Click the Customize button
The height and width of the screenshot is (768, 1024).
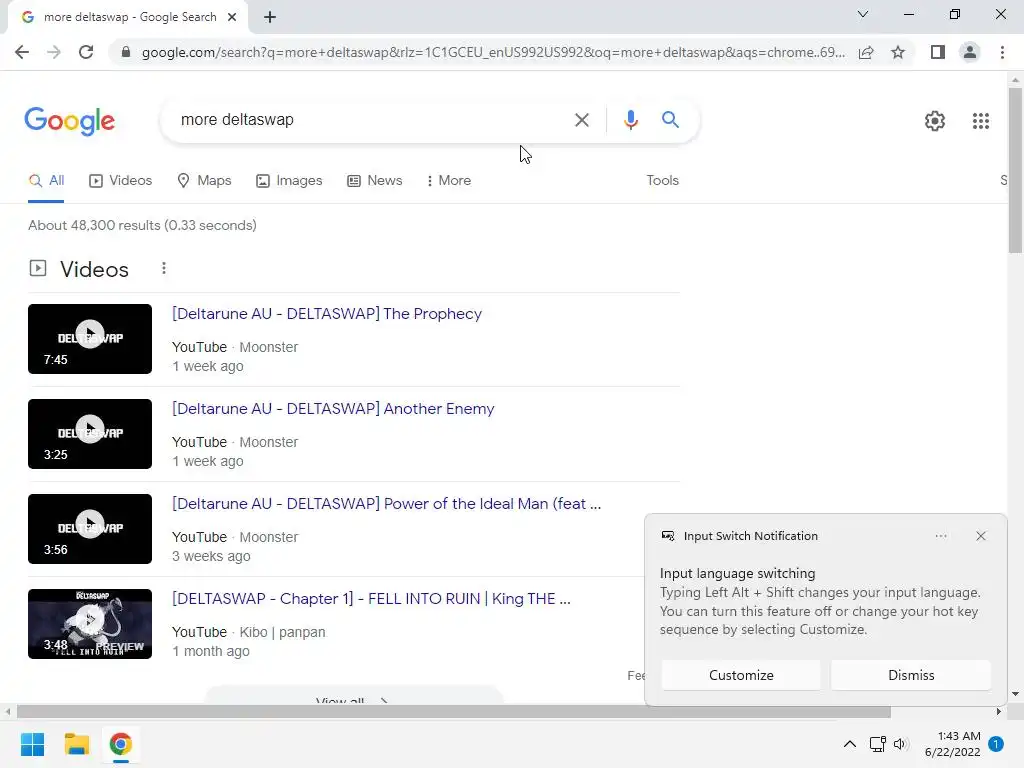click(x=741, y=675)
